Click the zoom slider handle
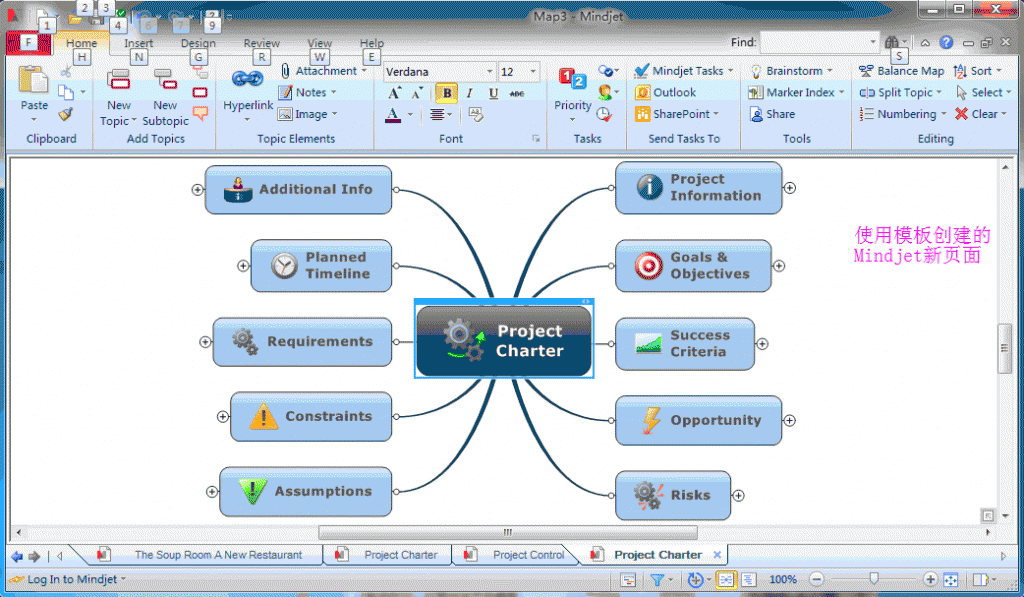 (x=874, y=578)
